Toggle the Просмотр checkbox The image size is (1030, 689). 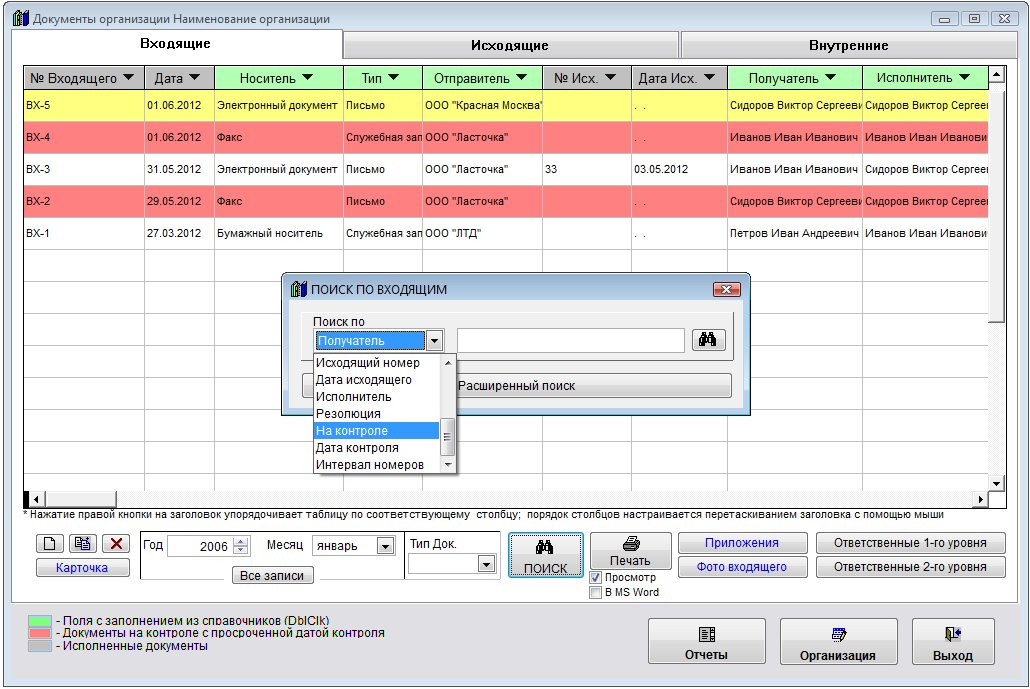coord(596,577)
